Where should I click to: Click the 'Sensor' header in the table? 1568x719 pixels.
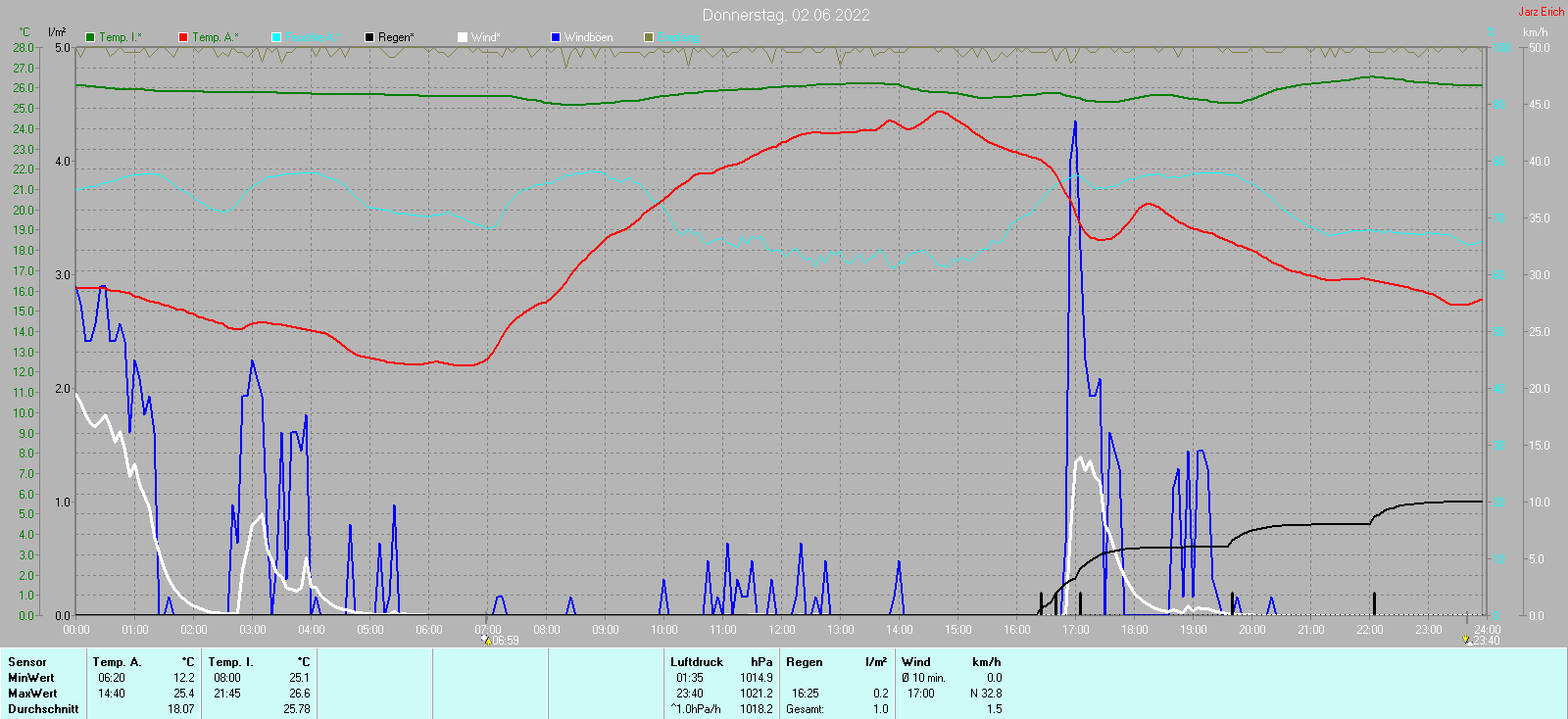tap(27, 662)
